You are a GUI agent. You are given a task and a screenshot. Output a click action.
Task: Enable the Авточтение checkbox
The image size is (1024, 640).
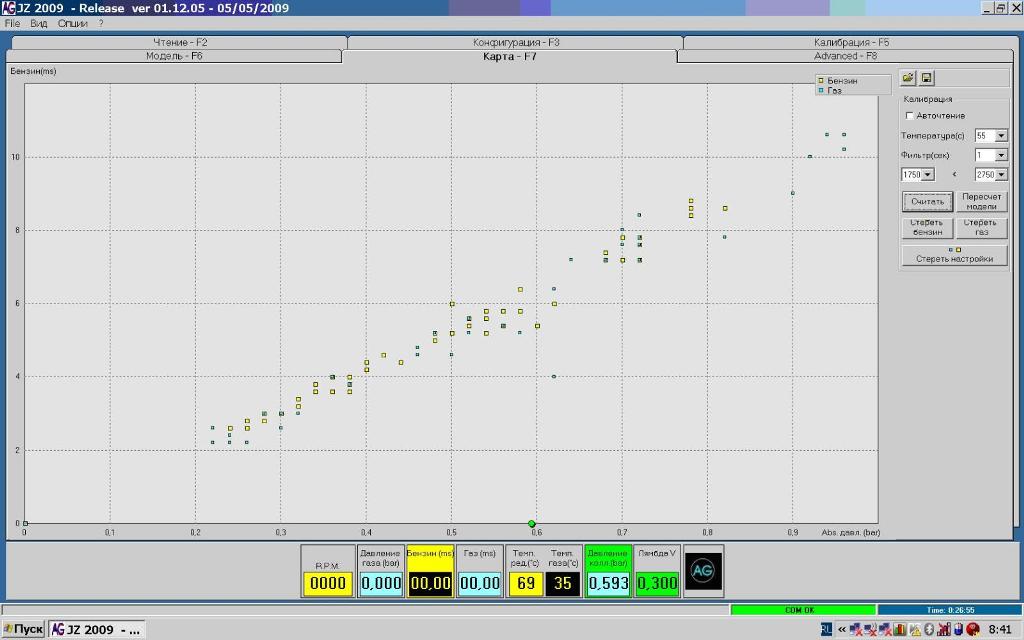(909, 116)
